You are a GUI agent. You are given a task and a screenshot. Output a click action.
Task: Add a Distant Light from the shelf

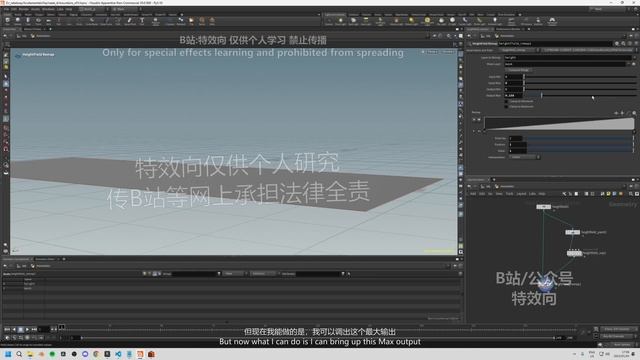pos(411,21)
